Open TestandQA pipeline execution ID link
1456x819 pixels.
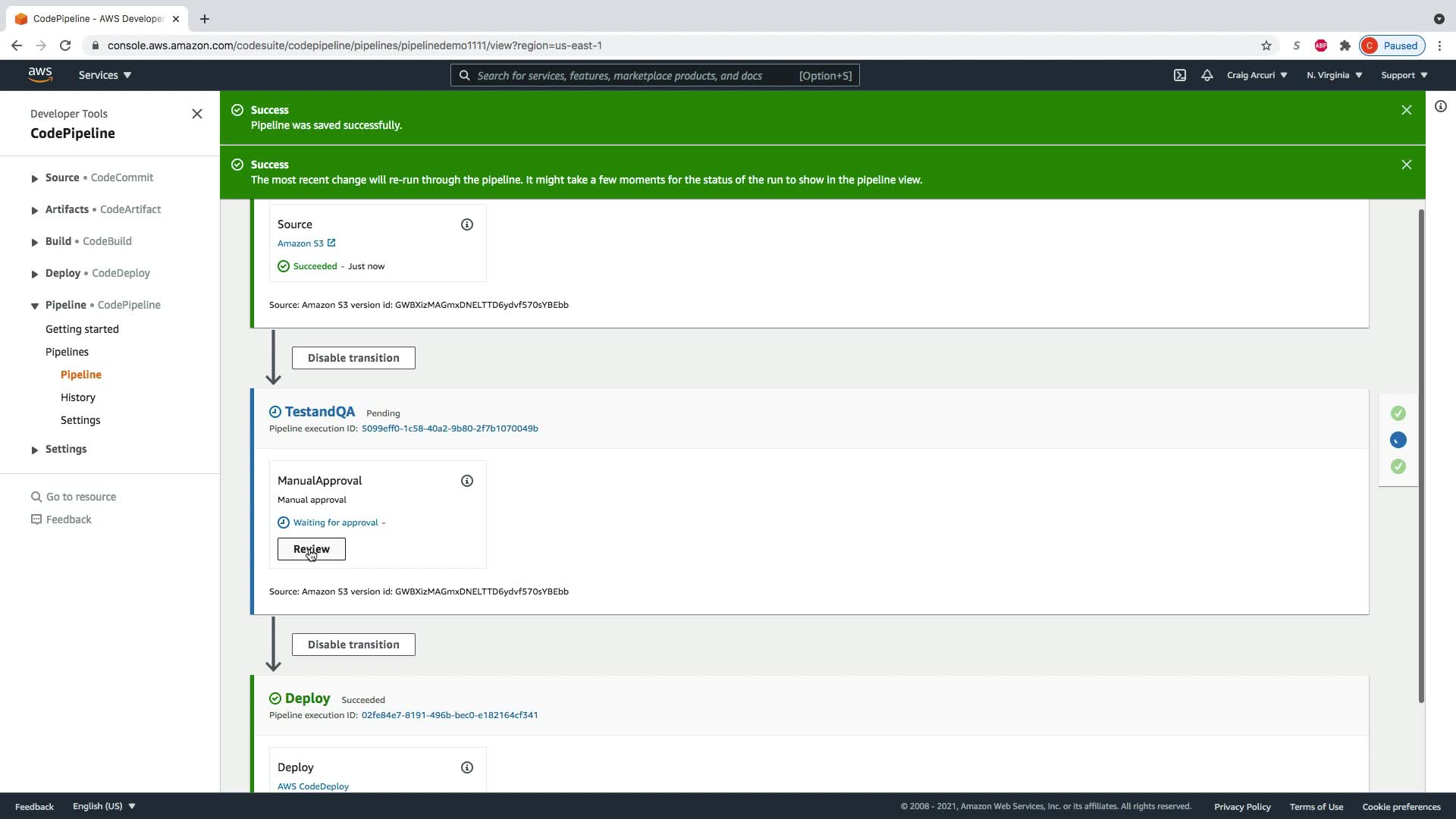click(450, 428)
